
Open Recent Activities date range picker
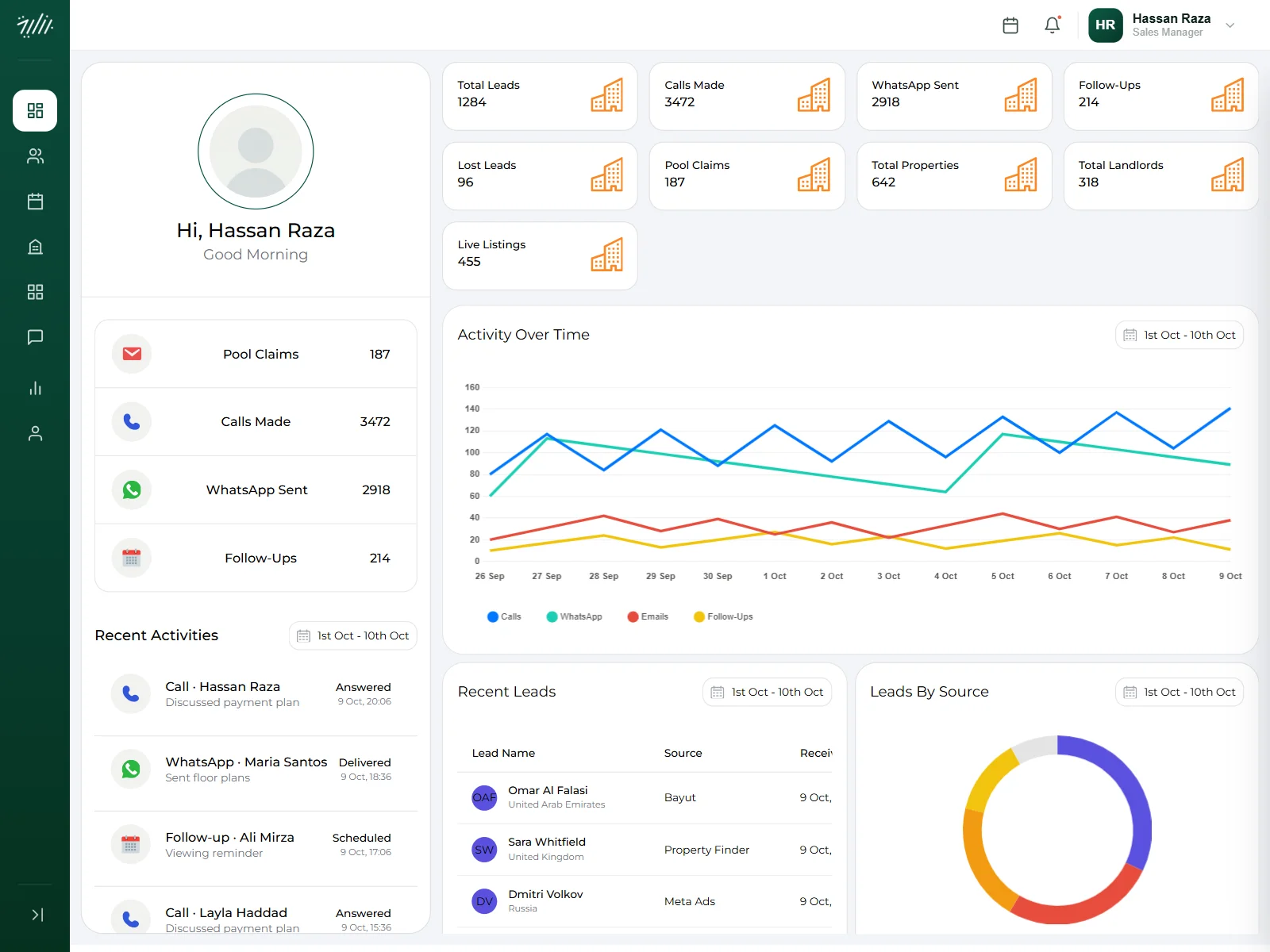tap(353, 635)
